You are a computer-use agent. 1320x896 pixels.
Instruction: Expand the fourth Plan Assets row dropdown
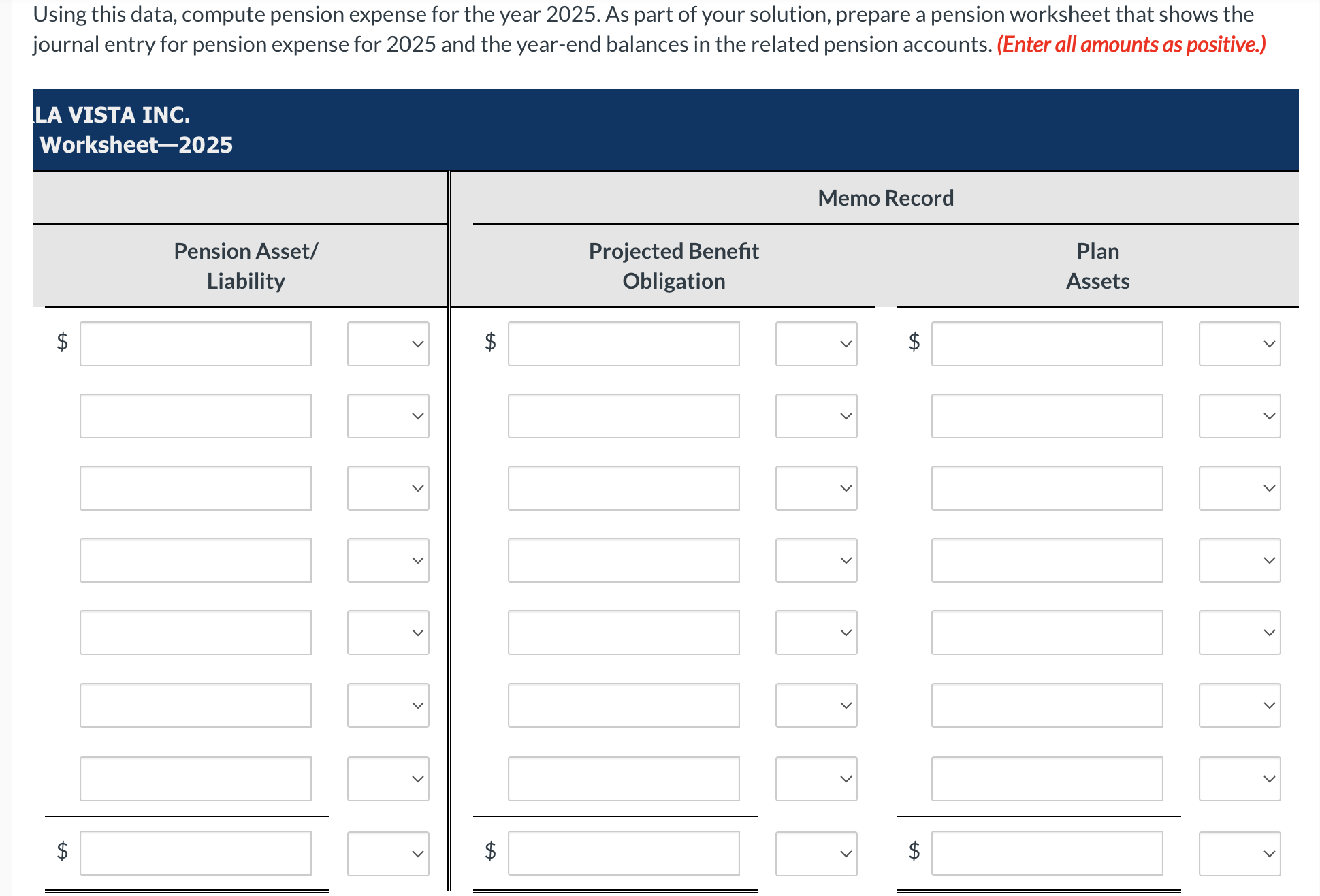[1239, 560]
